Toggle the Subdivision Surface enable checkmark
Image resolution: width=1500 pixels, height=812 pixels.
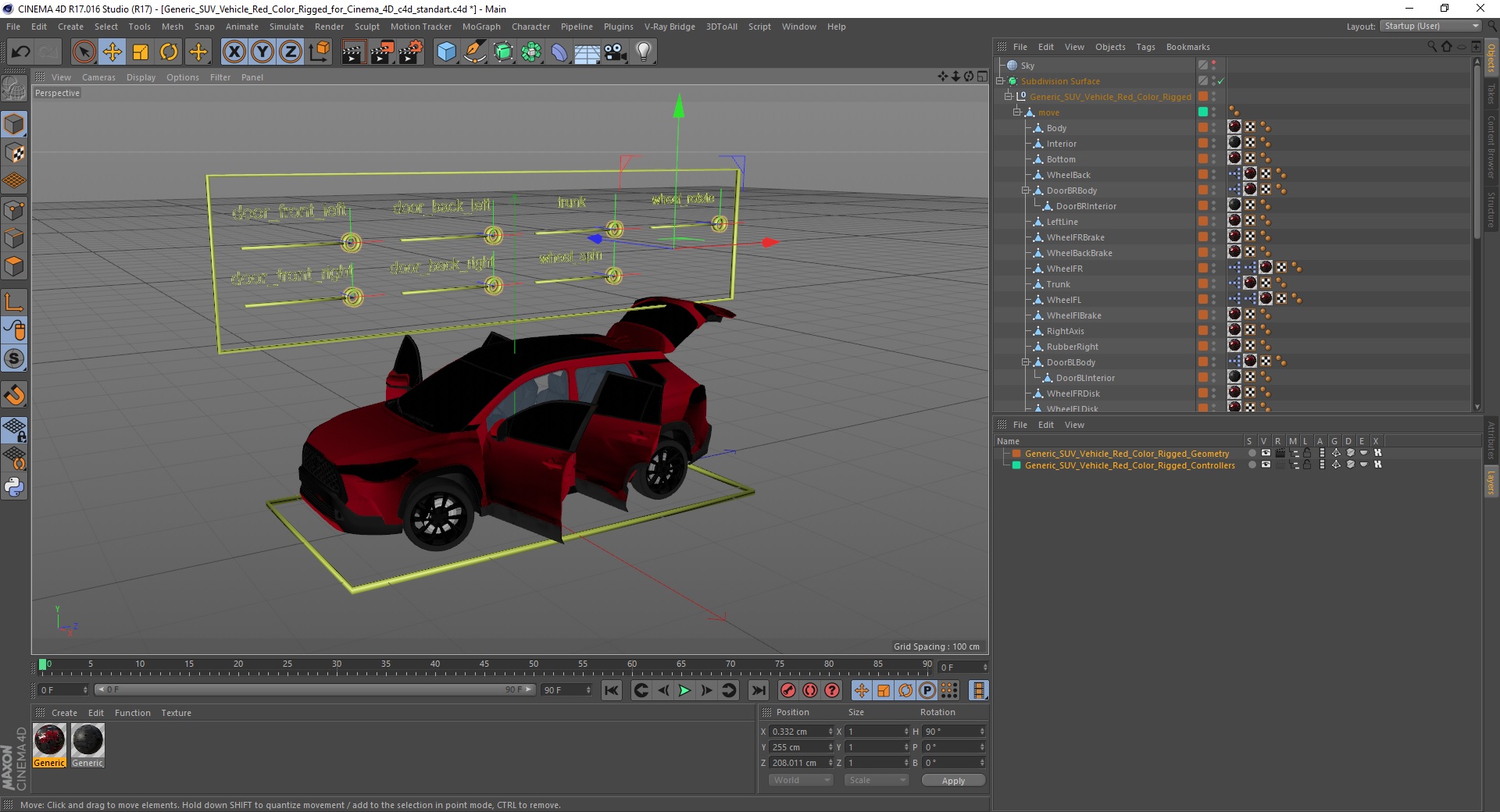click(x=1220, y=81)
